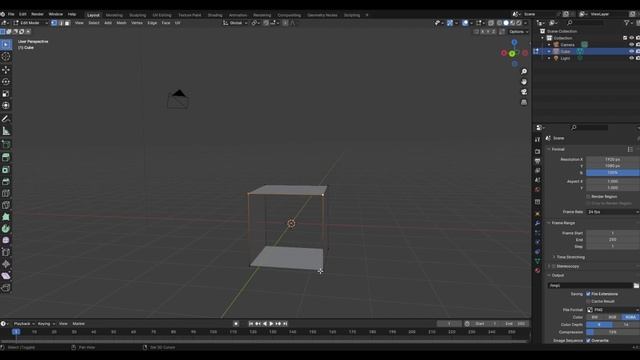Image resolution: width=640 pixels, height=360 pixels.
Task: Jump to the first frame
Action: coord(251,324)
